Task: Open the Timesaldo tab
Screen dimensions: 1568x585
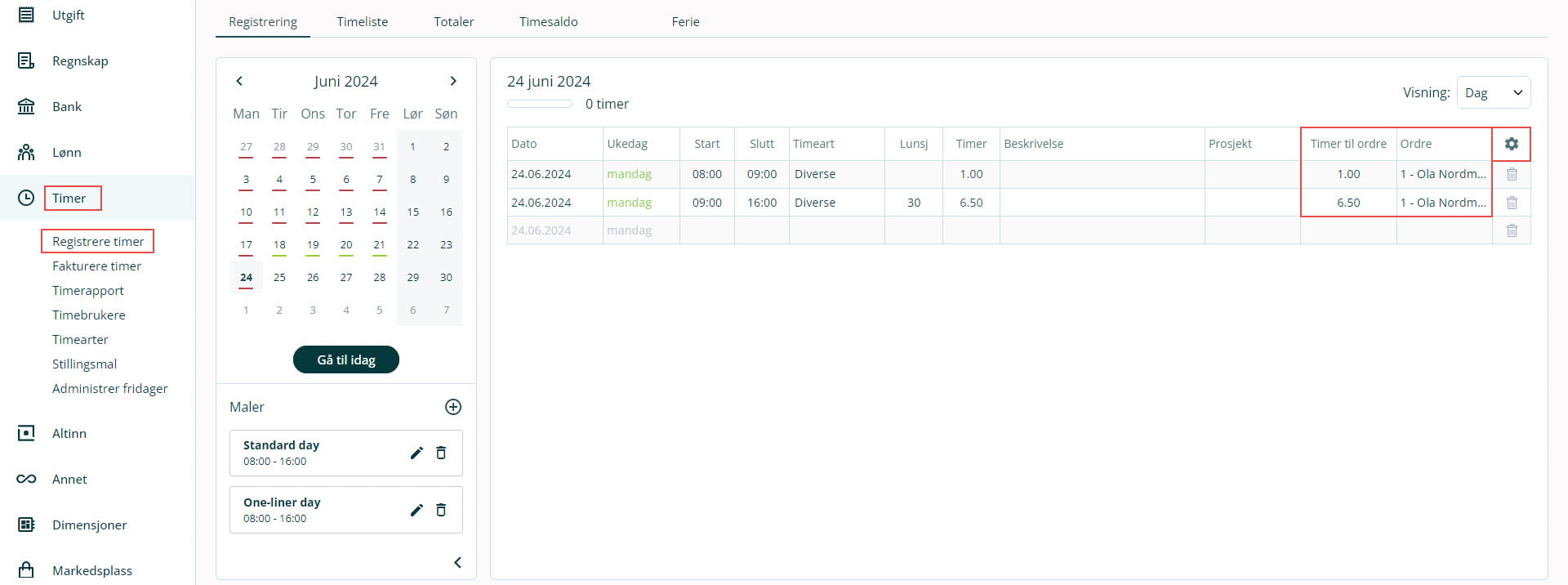Action: [548, 22]
